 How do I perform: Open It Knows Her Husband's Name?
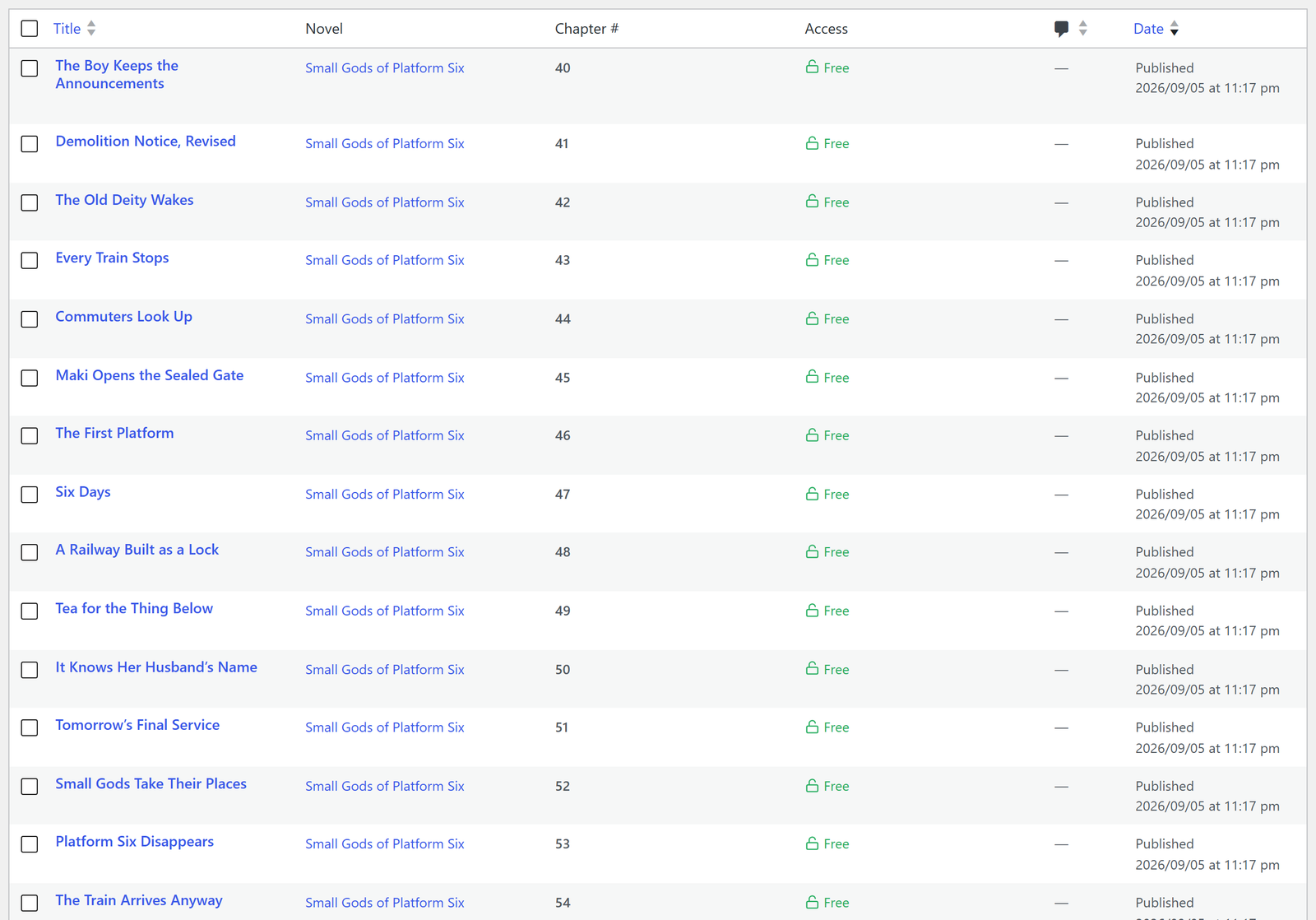click(156, 667)
